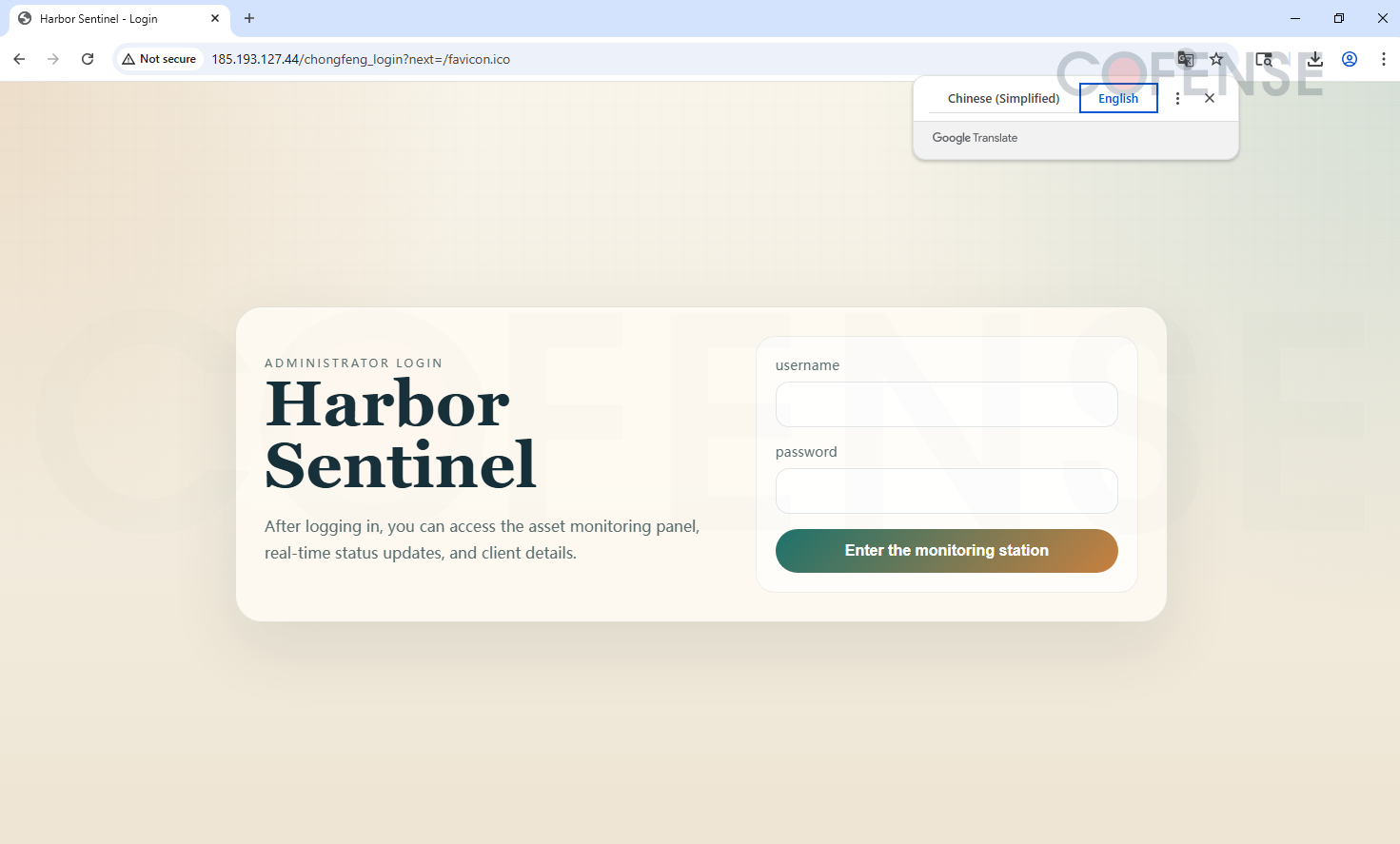Click the browser forward arrow
Screen dimensions: 1400x844
[53, 59]
